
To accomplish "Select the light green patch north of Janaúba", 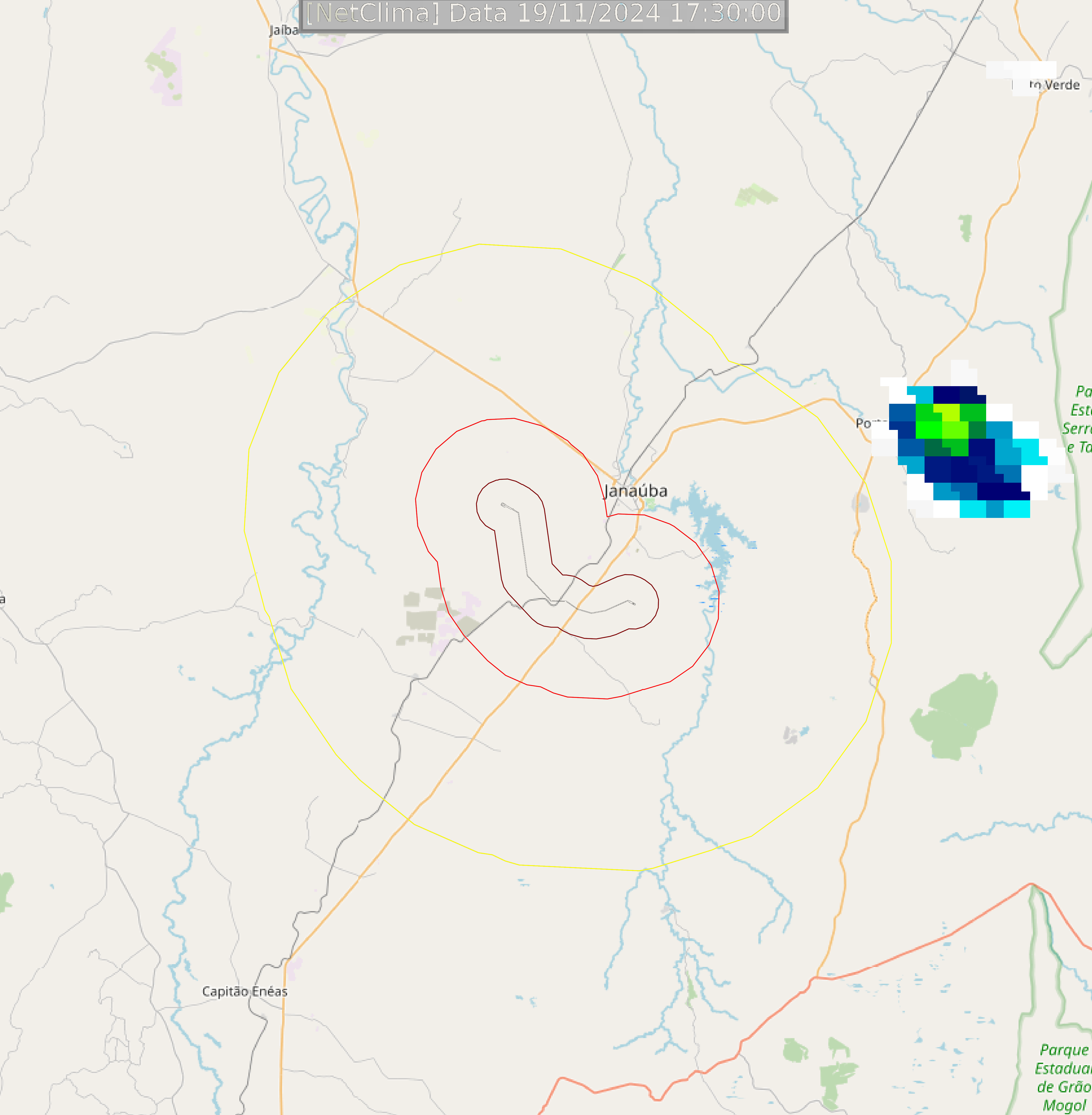I will click(755, 196).
